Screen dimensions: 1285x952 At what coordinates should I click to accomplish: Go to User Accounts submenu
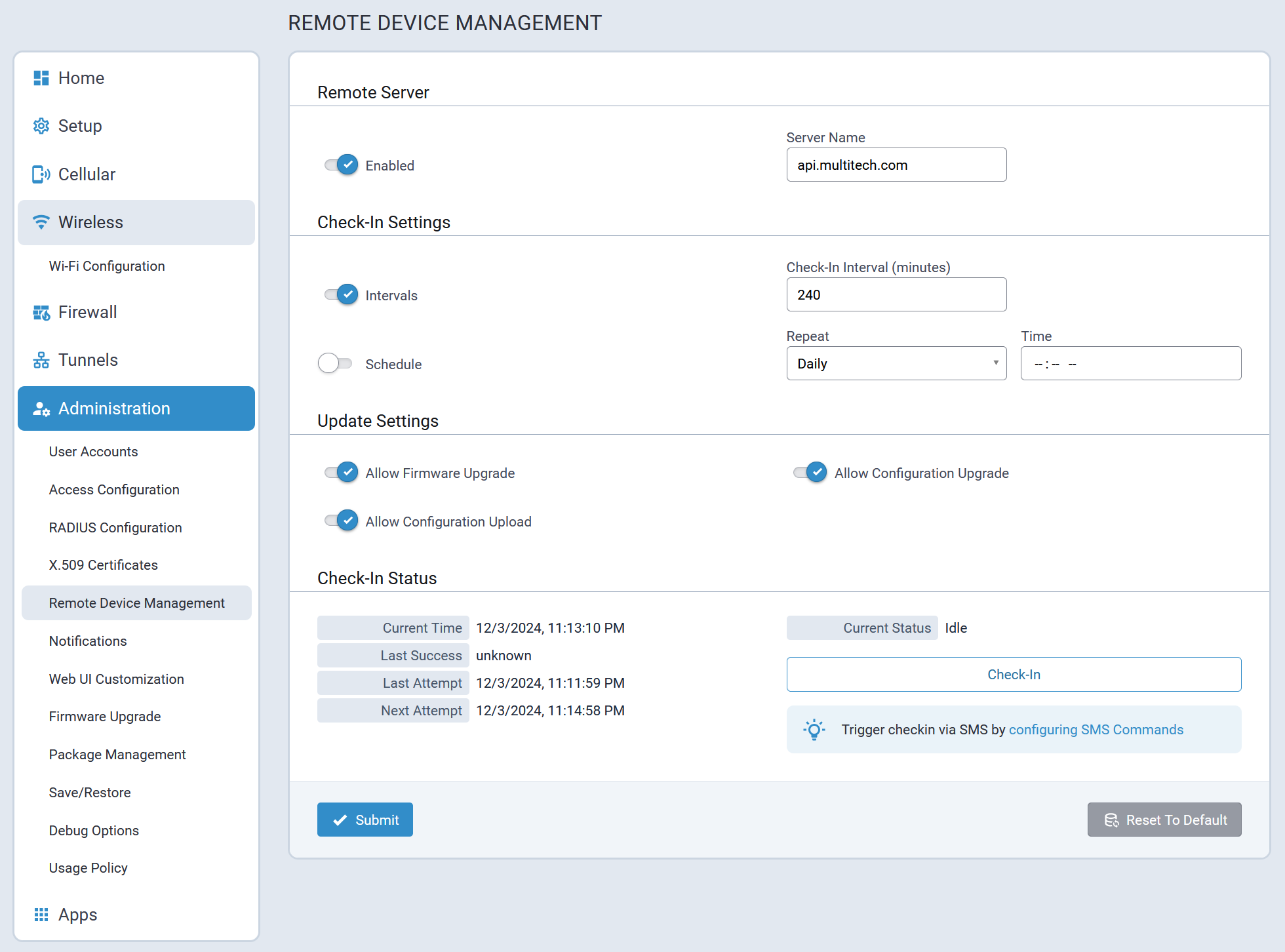click(x=93, y=452)
